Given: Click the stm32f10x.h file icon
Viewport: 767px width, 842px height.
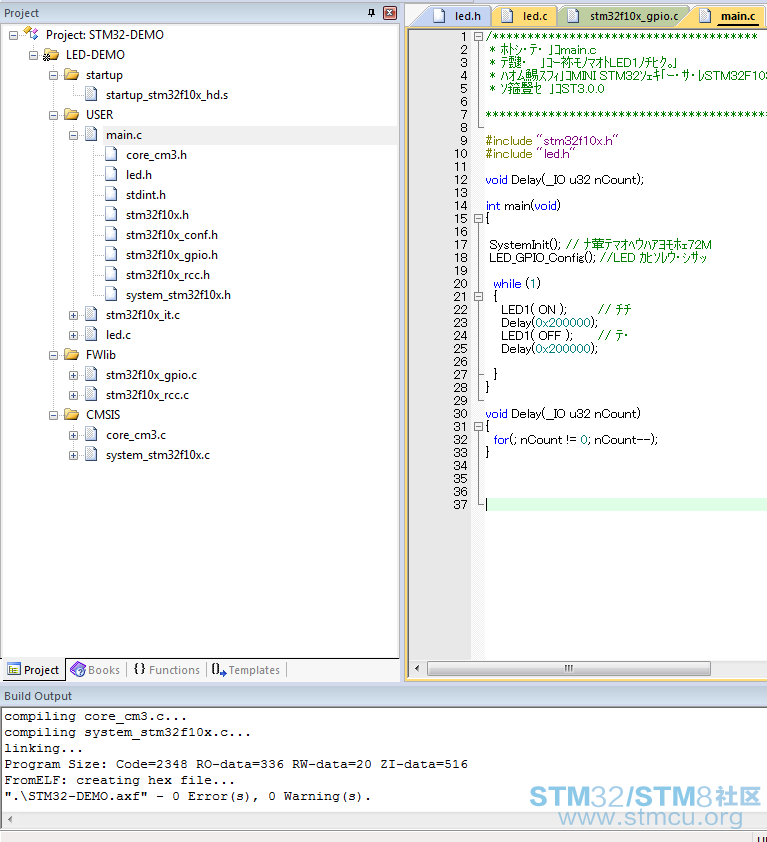Looking at the screenshot, I should [111, 214].
